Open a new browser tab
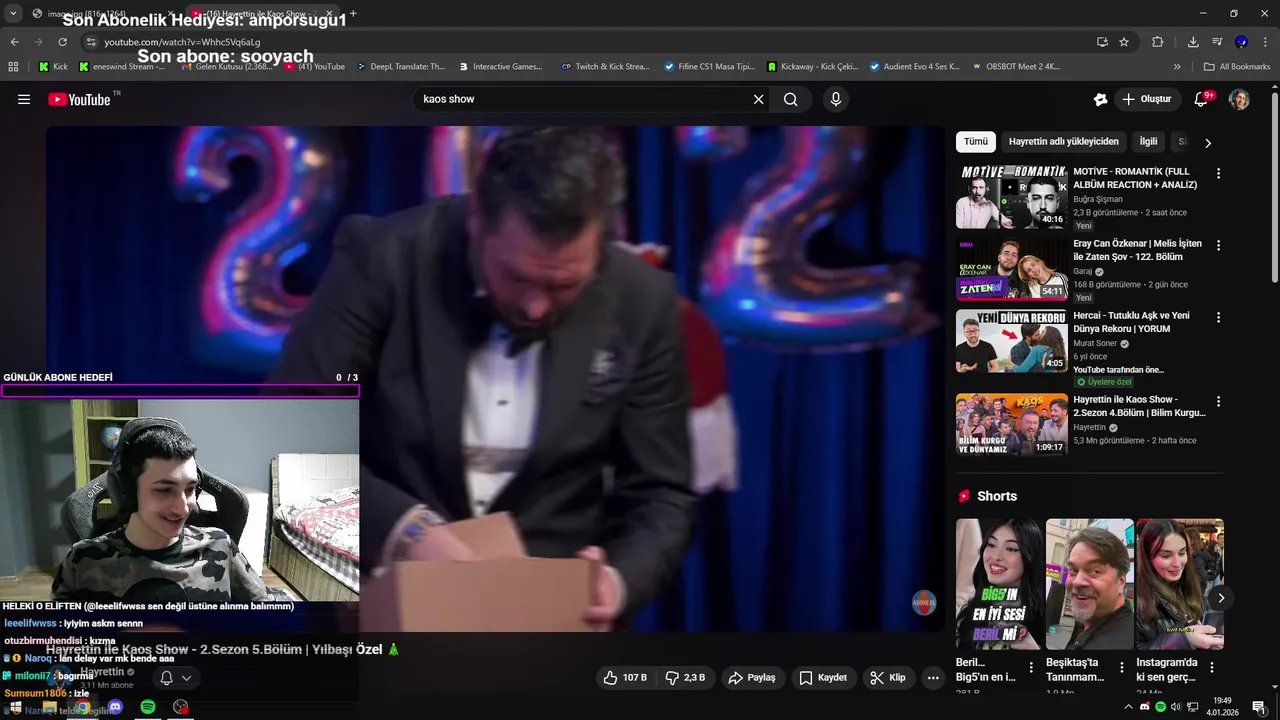 click(353, 14)
